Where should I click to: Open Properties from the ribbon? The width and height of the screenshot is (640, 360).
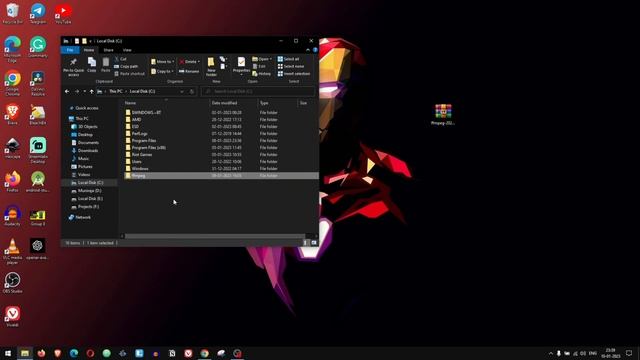pos(241,65)
